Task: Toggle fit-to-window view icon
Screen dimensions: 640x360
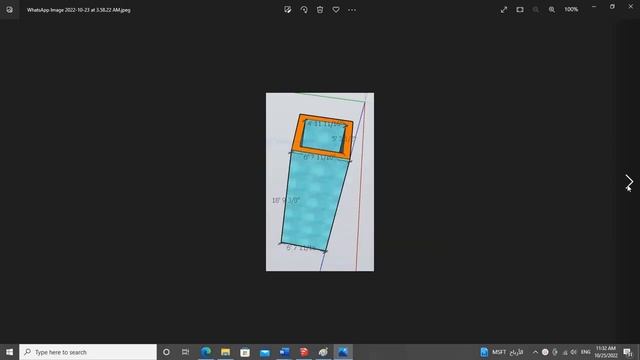Action: click(x=520, y=10)
